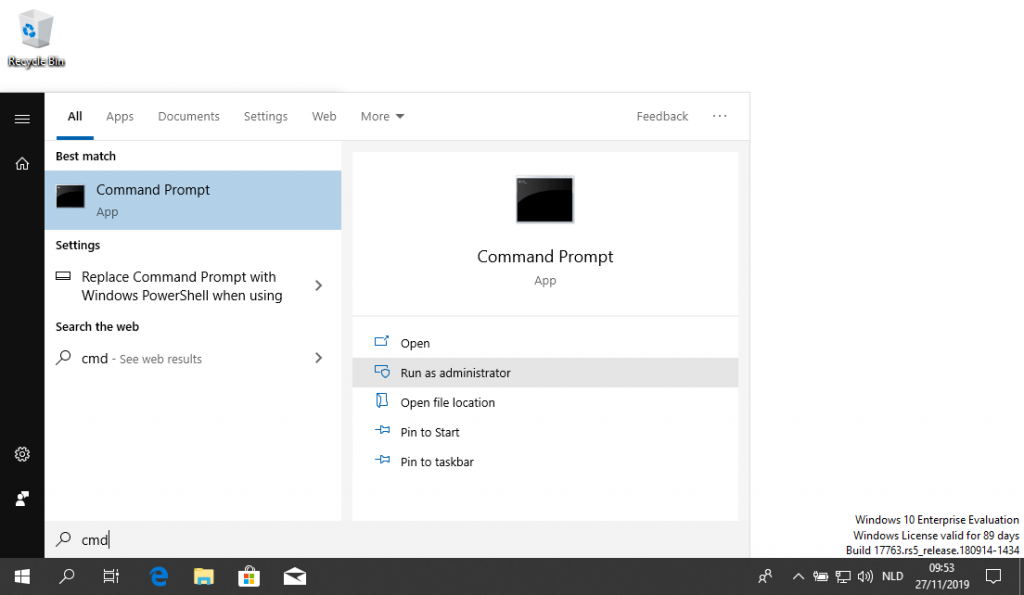Image resolution: width=1024 pixels, height=595 pixels.
Task: Click the taskbar Search magnifier icon
Action: pos(67,577)
